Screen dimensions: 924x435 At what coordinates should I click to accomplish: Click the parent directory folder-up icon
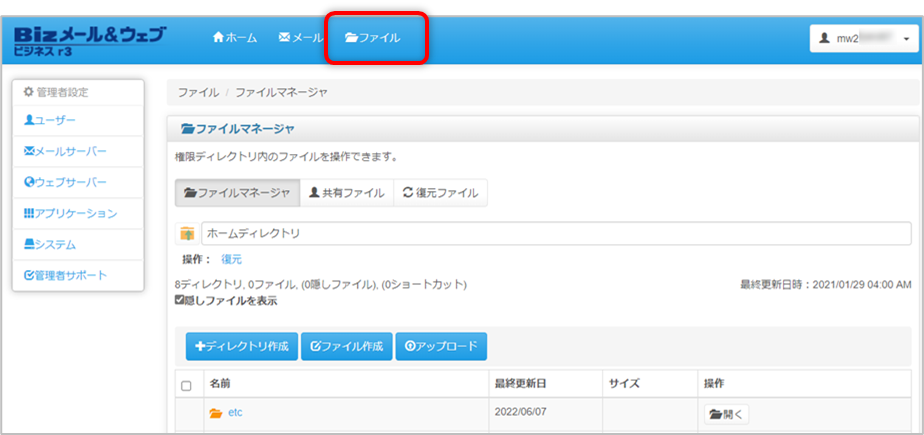[x=187, y=234]
